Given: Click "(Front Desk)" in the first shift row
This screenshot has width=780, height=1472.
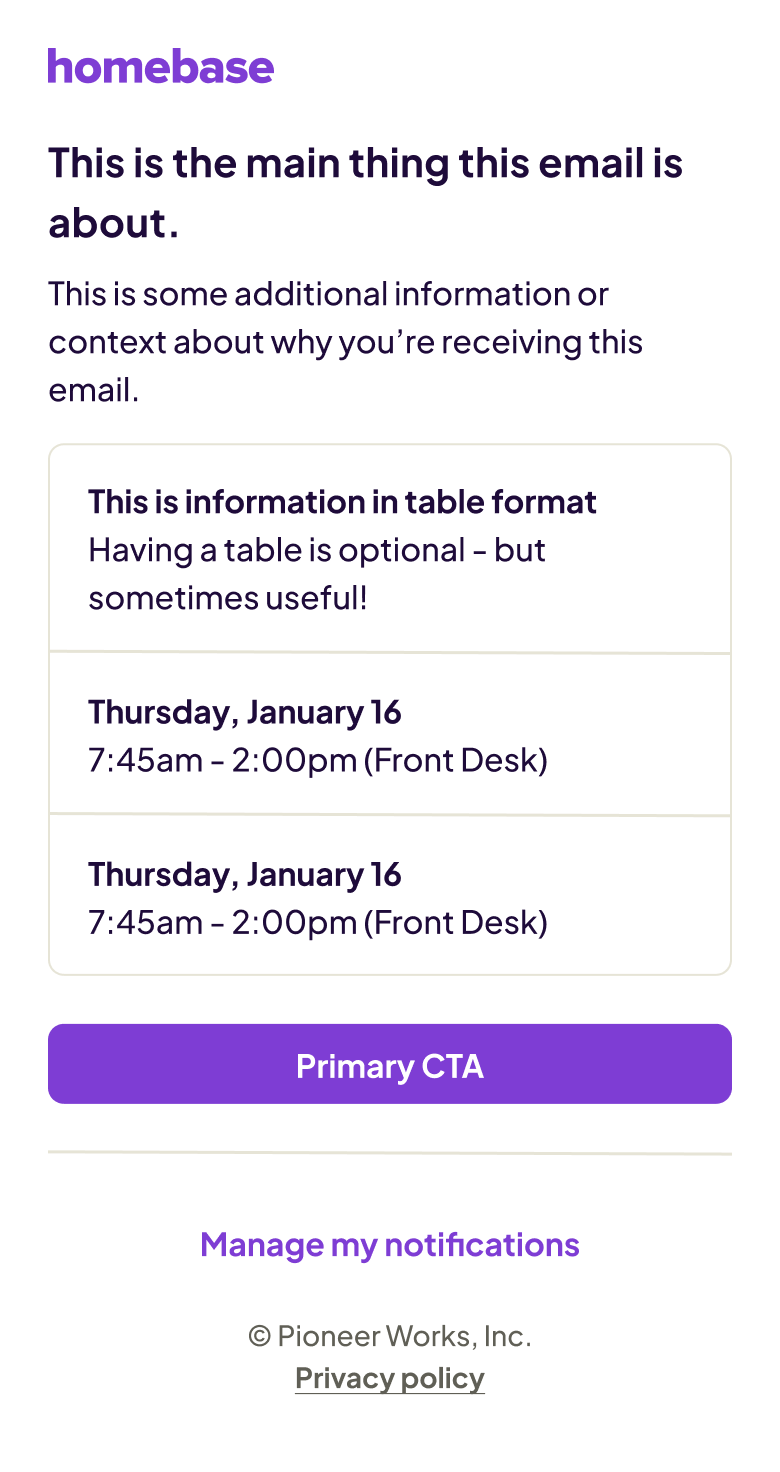Looking at the screenshot, I should [455, 760].
